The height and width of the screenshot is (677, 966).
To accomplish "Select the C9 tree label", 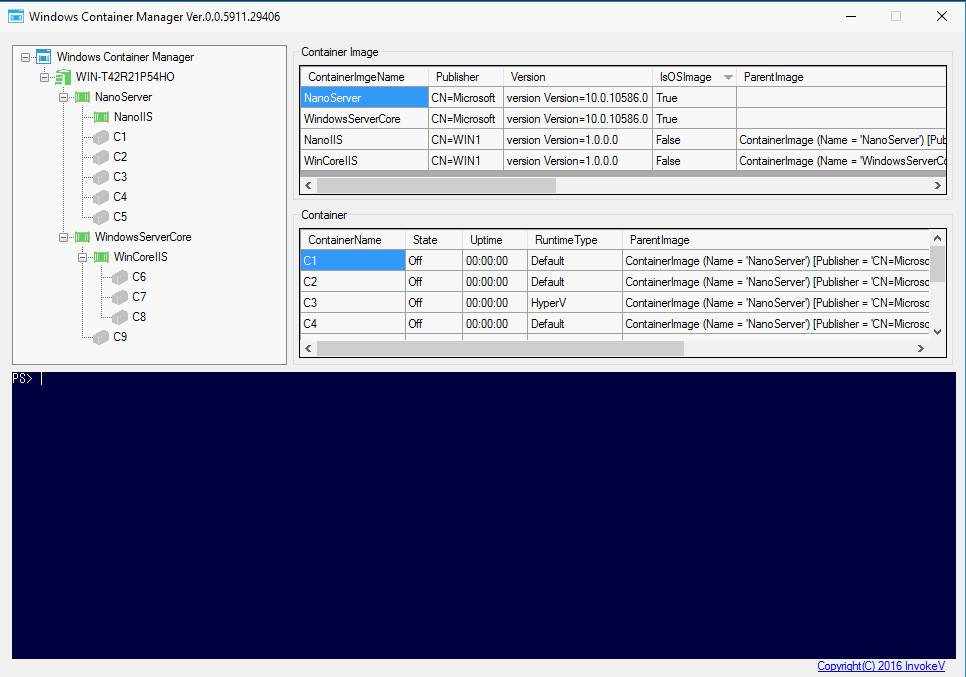I will coord(120,337).
